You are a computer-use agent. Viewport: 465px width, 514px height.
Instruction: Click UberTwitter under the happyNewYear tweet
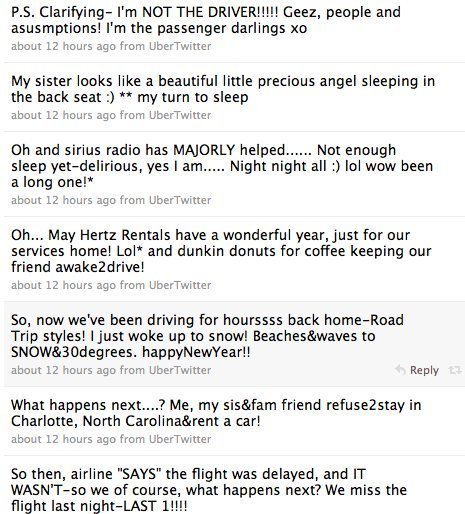(x=180, y=370)
